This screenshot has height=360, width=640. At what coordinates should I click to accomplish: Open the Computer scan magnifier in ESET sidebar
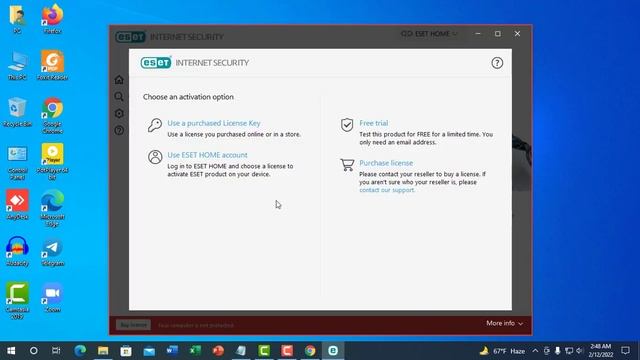119,96
